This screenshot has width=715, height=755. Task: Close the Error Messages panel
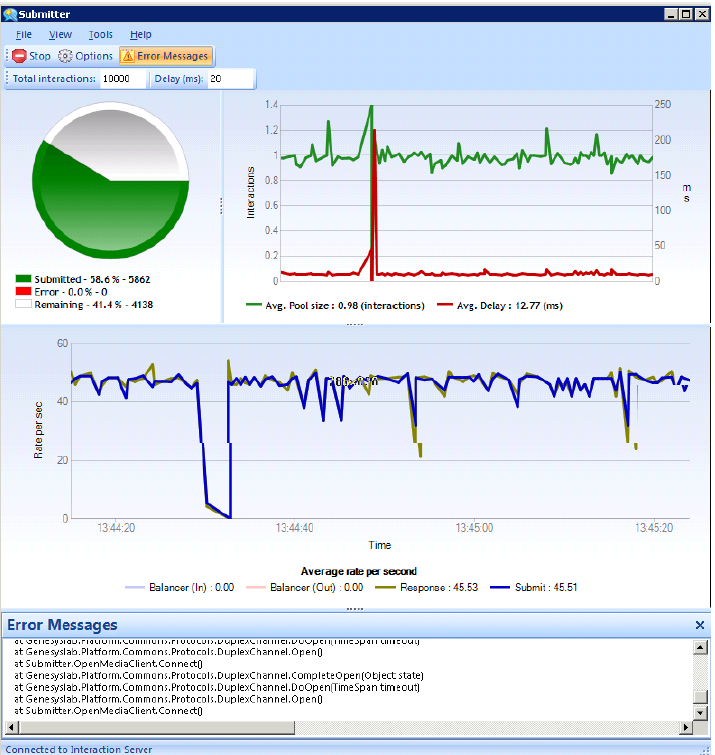tap(700, 625)
